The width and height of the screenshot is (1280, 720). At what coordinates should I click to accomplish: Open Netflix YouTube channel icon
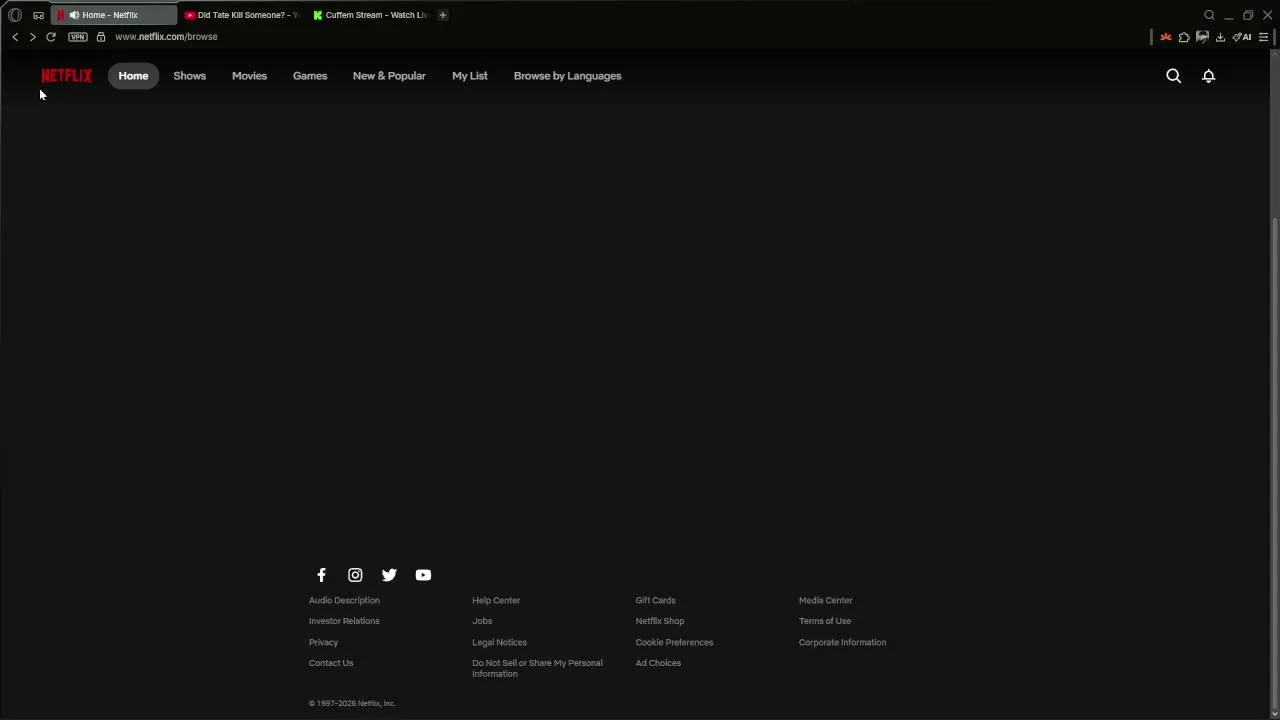(x=423, y=575)
